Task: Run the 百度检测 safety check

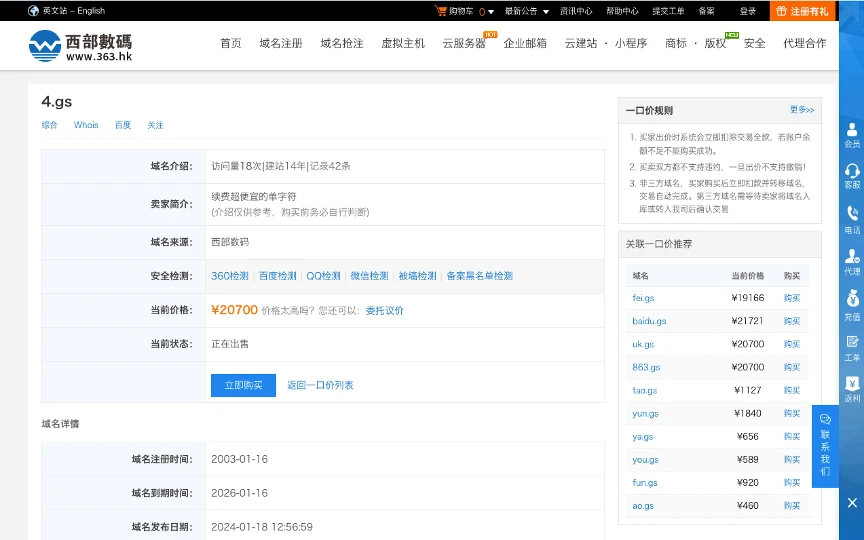Action: click(x=278, y=276)
